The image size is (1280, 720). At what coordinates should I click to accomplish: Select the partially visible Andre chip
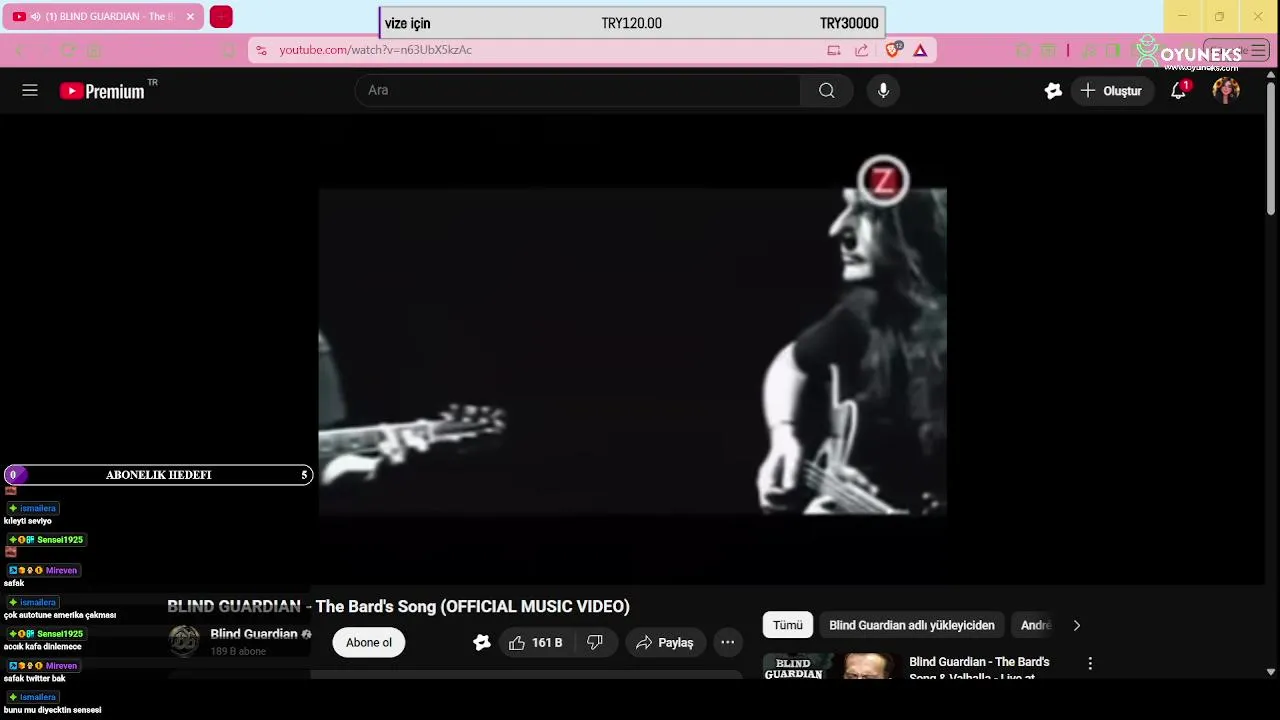[1035, 625]
